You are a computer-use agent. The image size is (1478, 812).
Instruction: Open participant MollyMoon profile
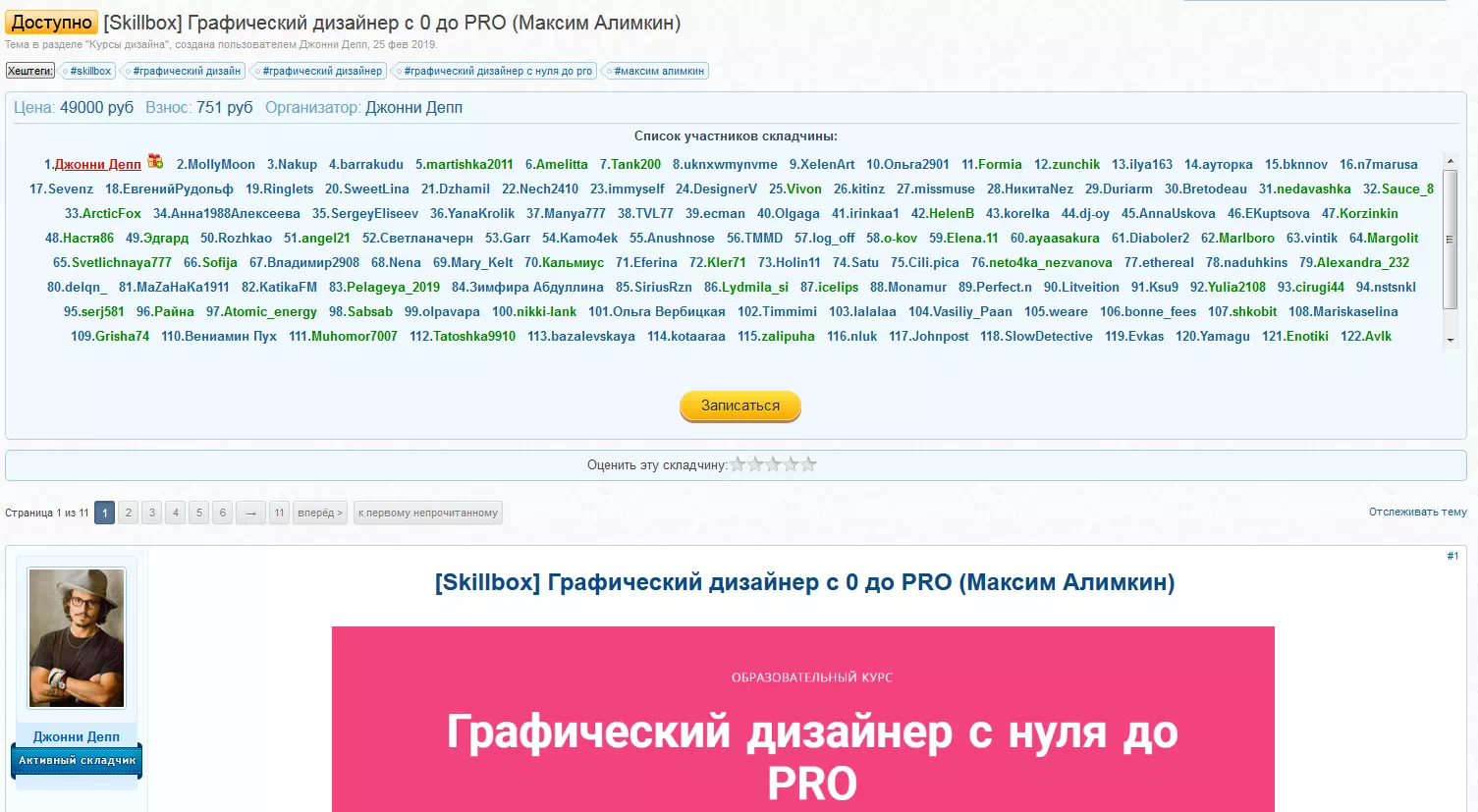(221, 164)
